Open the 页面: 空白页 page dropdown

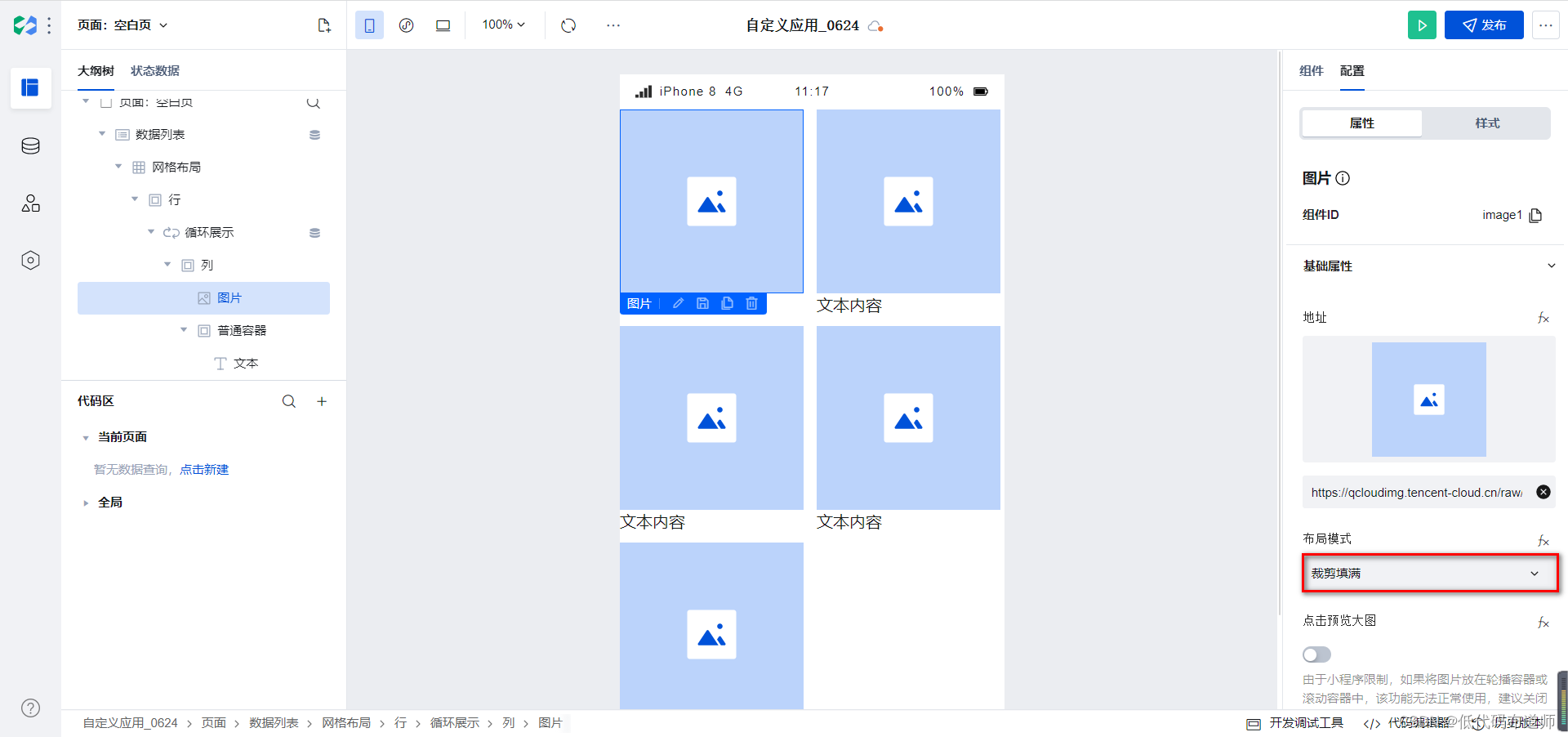(122, 25)
